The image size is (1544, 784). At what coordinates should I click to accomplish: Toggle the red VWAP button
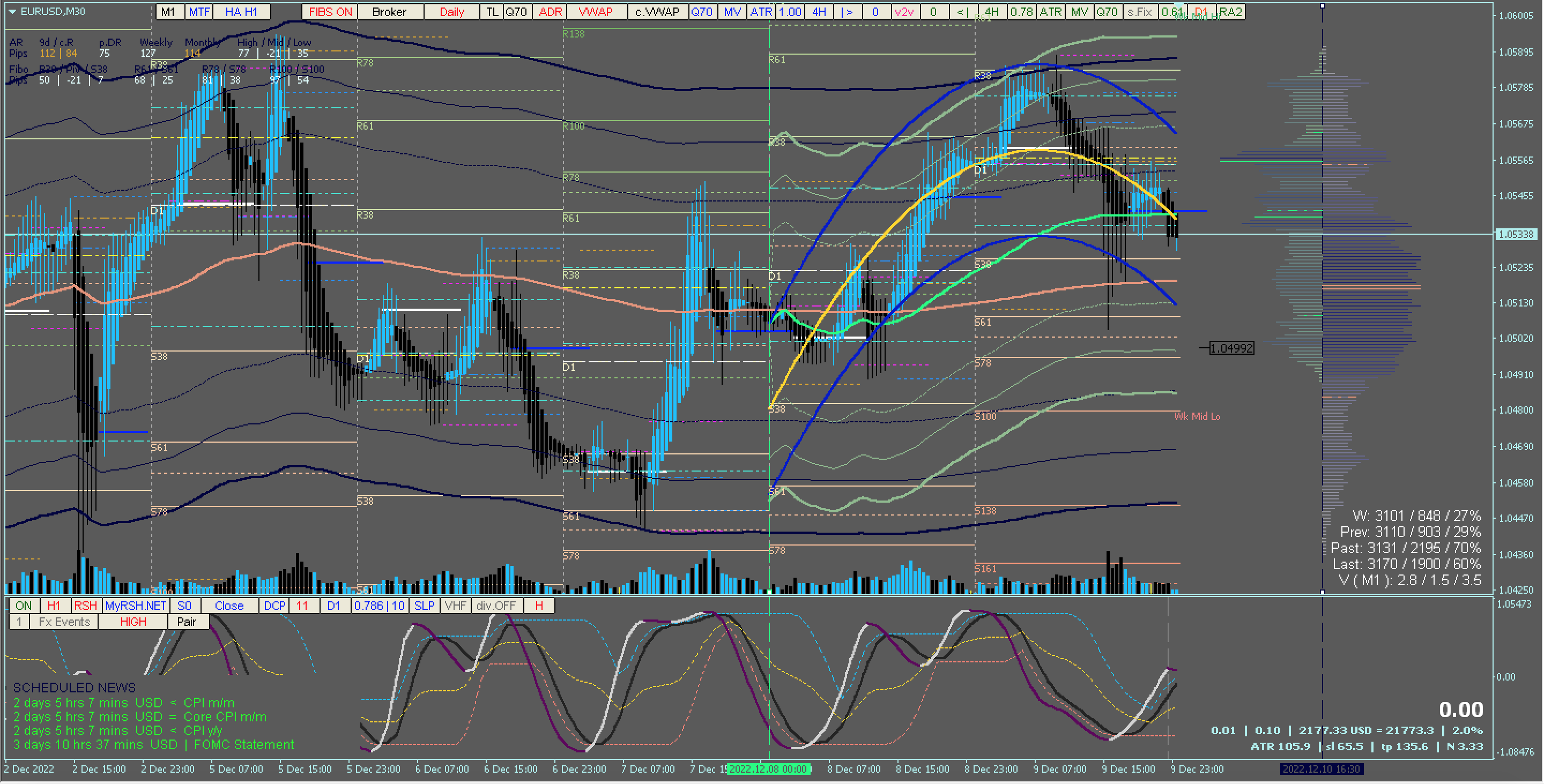[x=595, y=12]
